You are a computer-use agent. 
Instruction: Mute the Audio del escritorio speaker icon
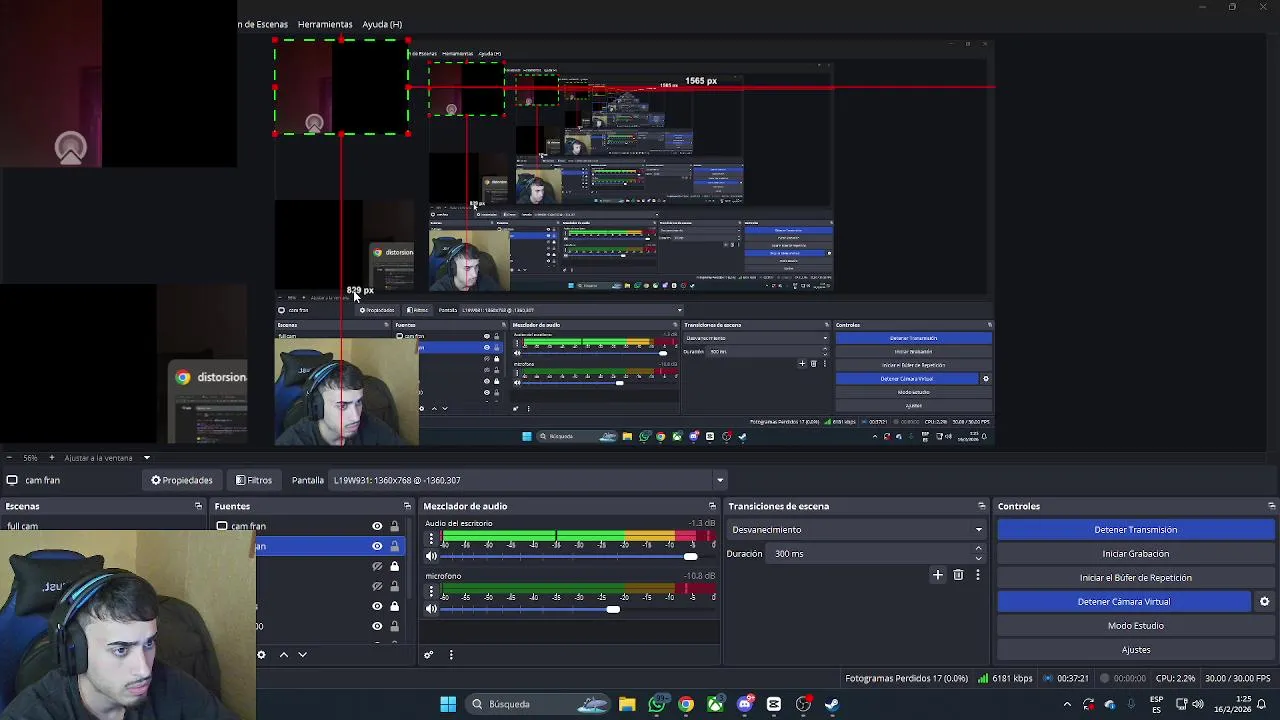432,556
